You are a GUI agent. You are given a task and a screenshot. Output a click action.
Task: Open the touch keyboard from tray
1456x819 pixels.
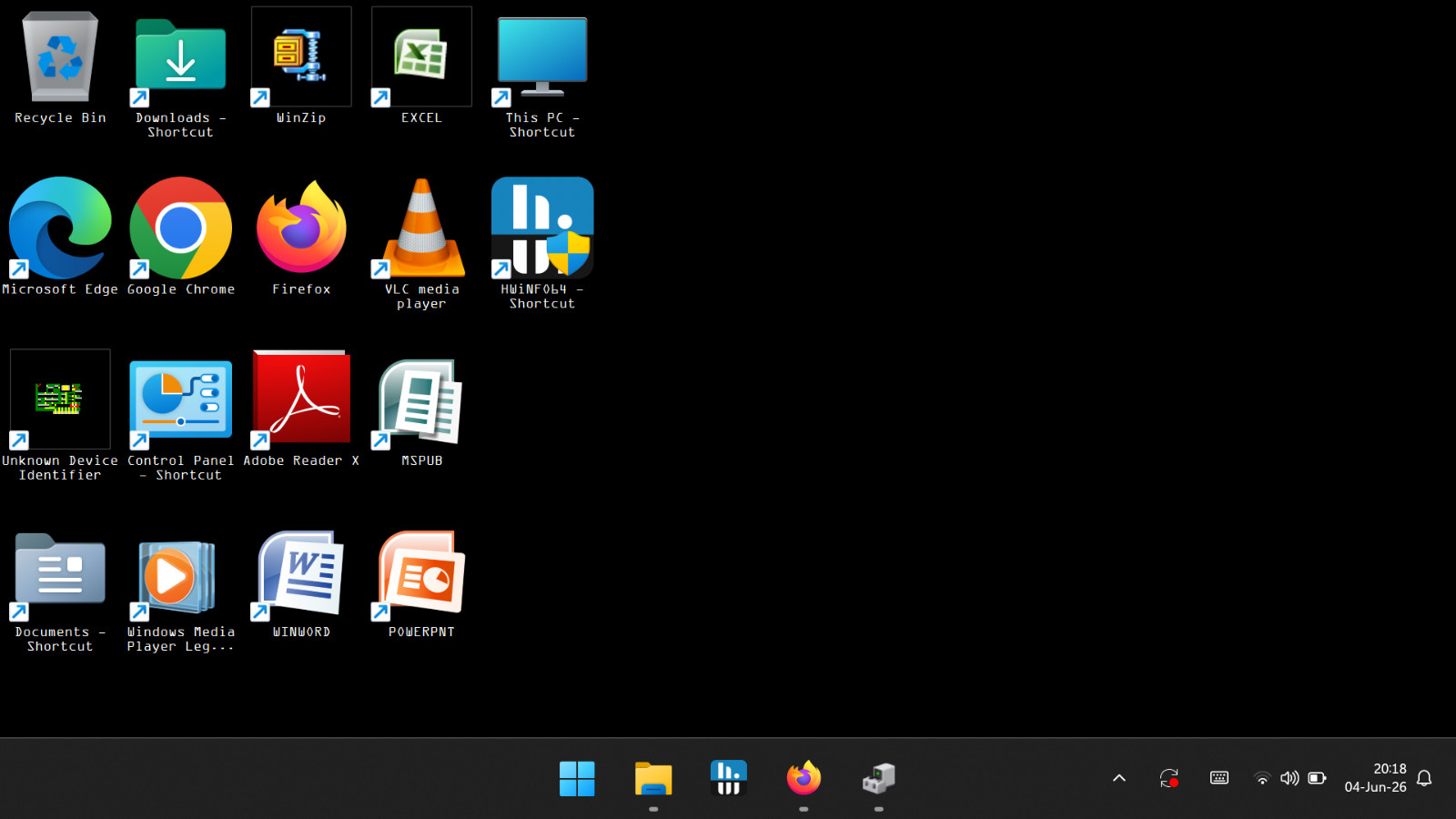1219,778
